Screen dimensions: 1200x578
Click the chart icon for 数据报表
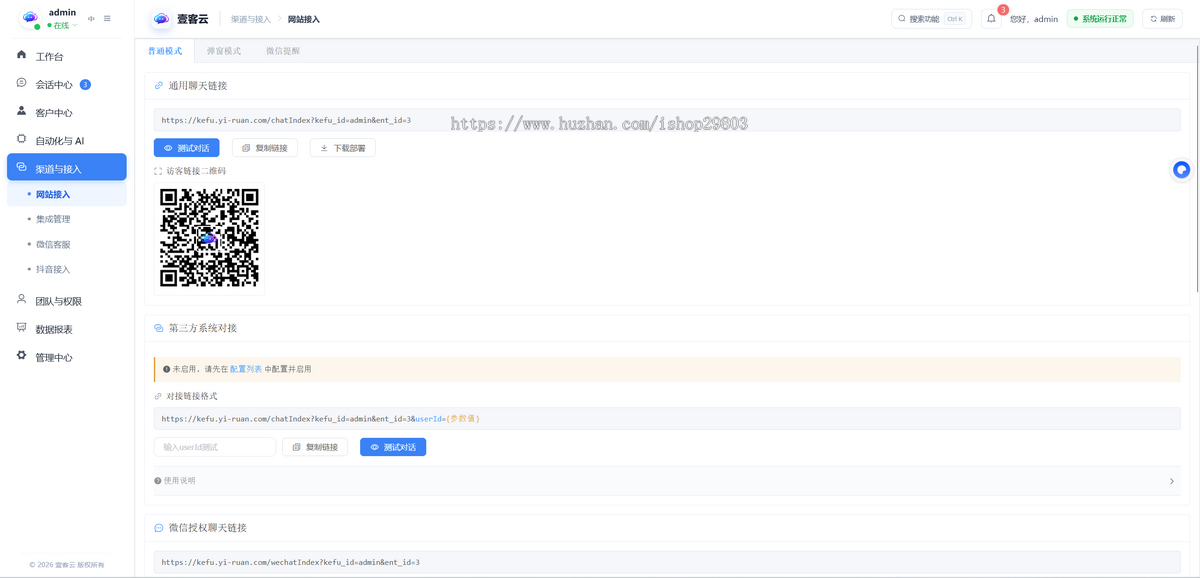click(x=21, y=328)
